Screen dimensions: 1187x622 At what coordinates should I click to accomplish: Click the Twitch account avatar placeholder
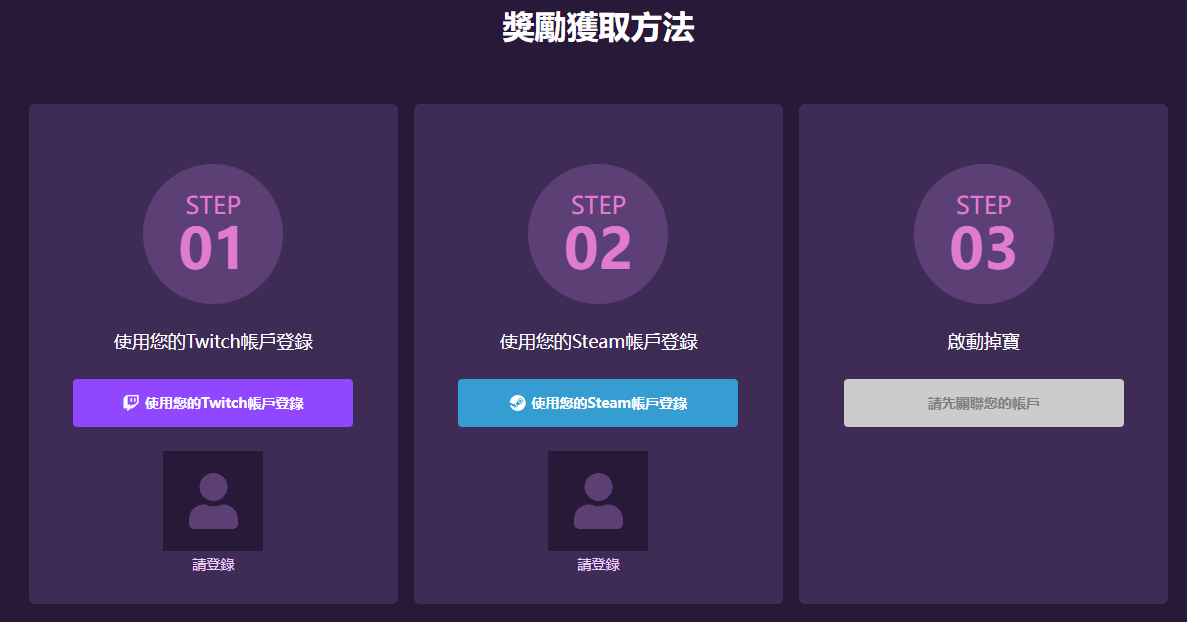coord(213,500)
